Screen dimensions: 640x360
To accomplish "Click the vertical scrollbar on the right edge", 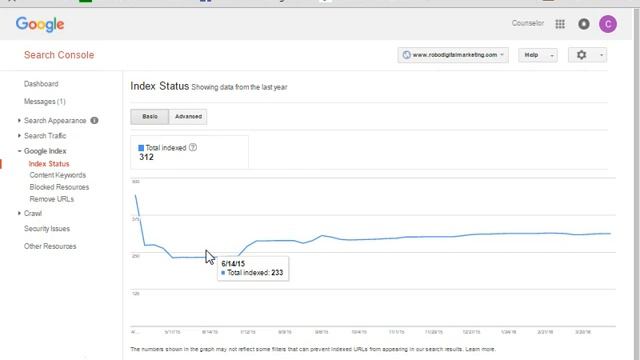I will coord(636,184).
